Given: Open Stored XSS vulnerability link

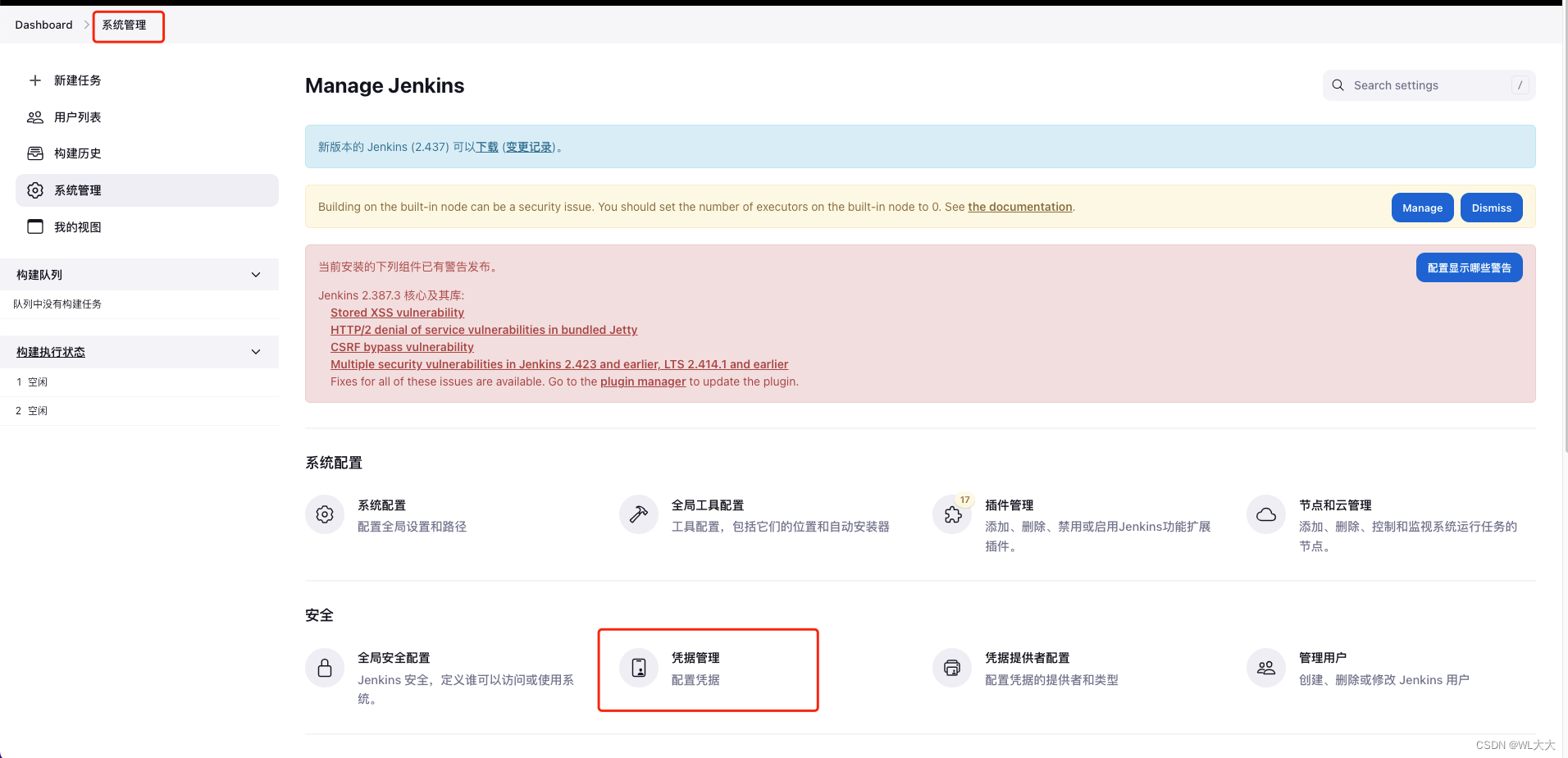Looking at the screenshot, I should [x=397, y=313].
